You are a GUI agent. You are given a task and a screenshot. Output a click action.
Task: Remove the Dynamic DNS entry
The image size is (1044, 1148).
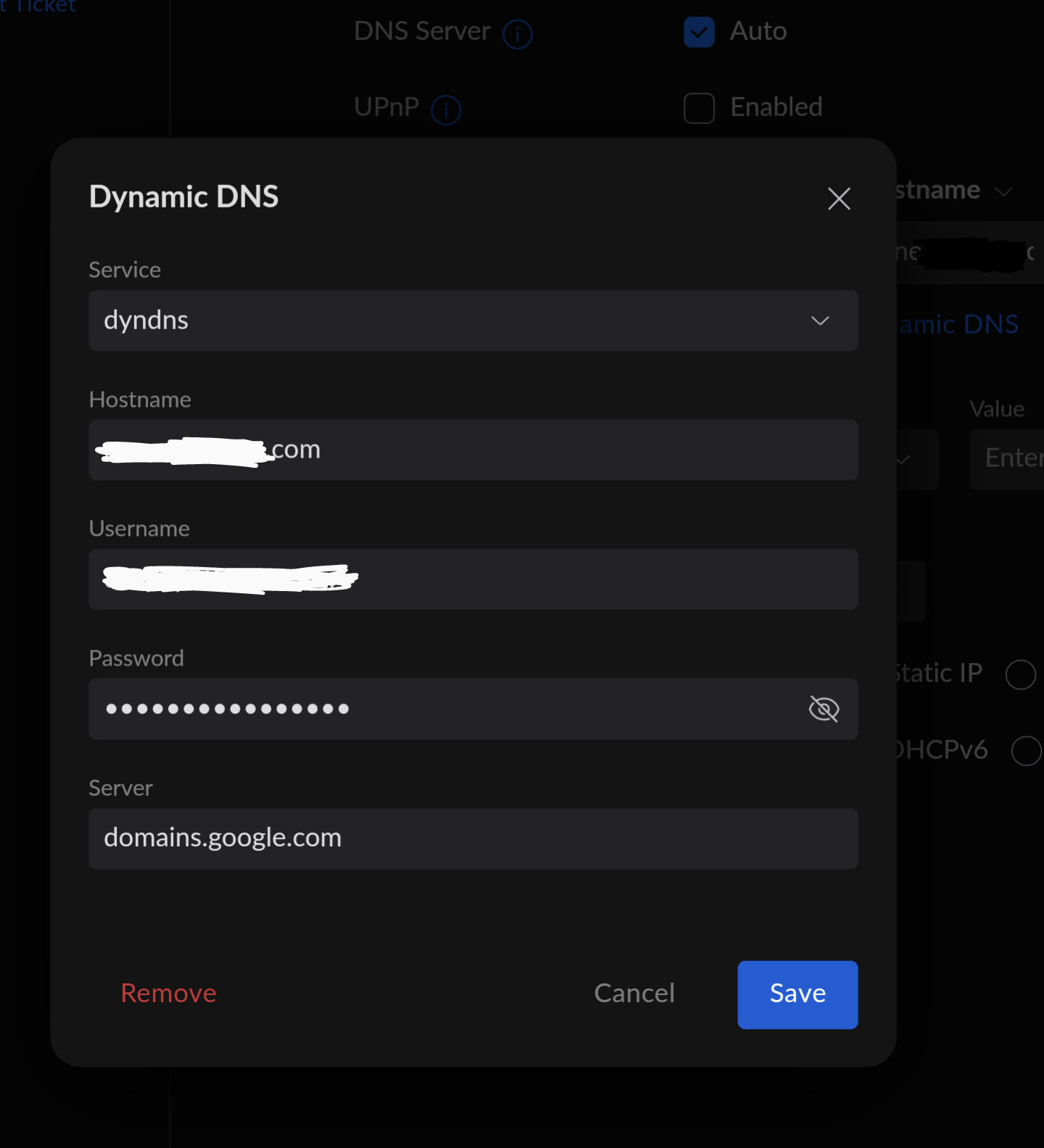pyautogui.click(x=168, y=993)
